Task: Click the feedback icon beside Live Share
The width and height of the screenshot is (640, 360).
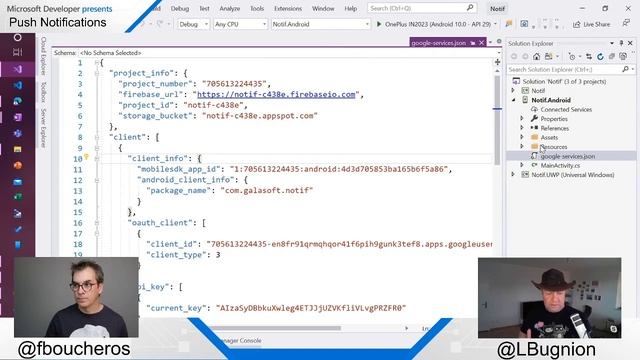Action: [x=626, y=24]
